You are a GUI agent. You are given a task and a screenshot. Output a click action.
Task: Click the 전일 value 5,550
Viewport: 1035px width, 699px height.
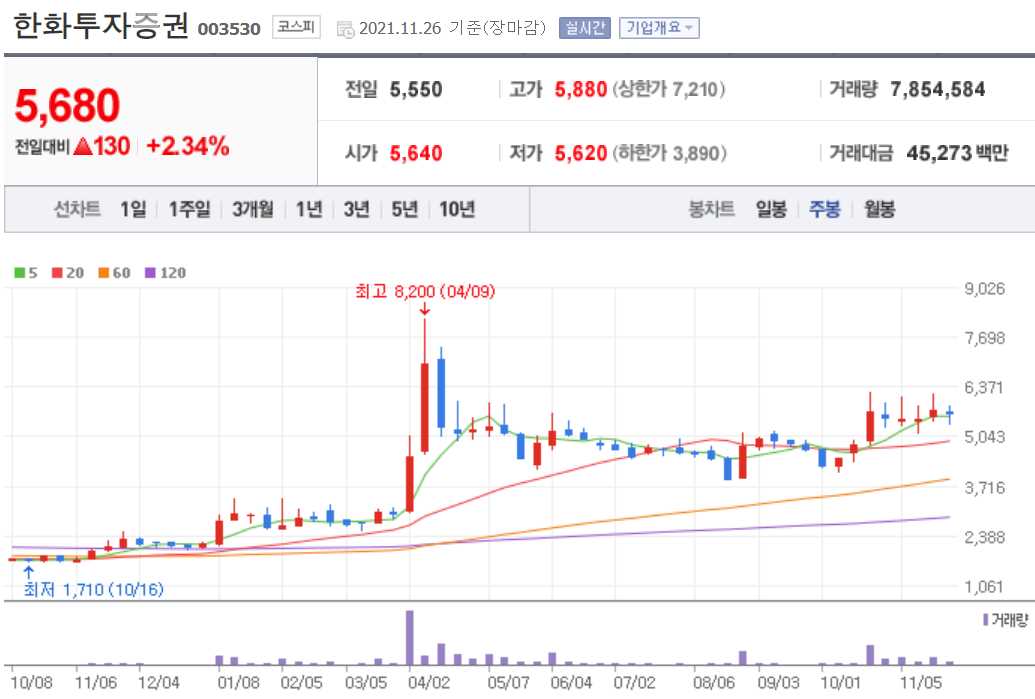(416, 89)
